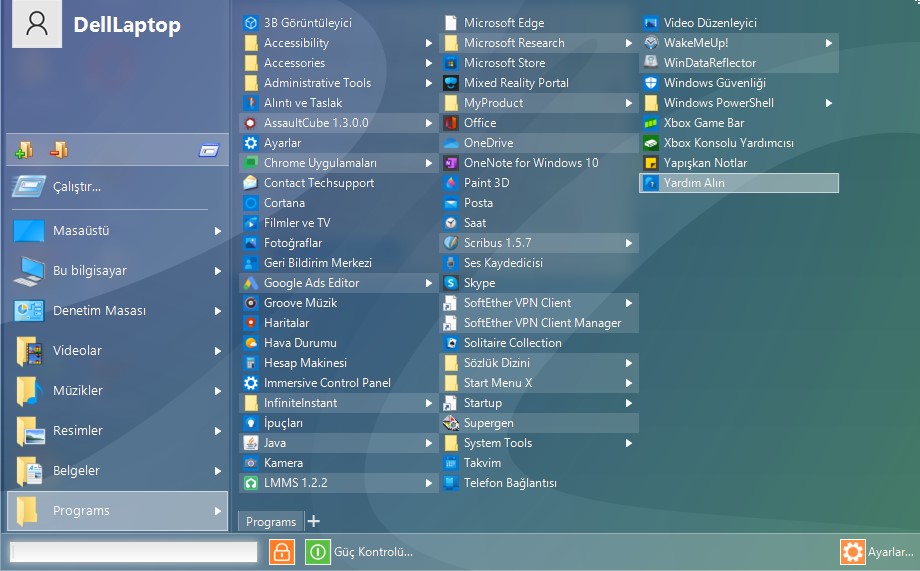This screenshot has height=571, width=920.
Task: Open 3B Görüntüleyici app icon
Action: (251, 23)
